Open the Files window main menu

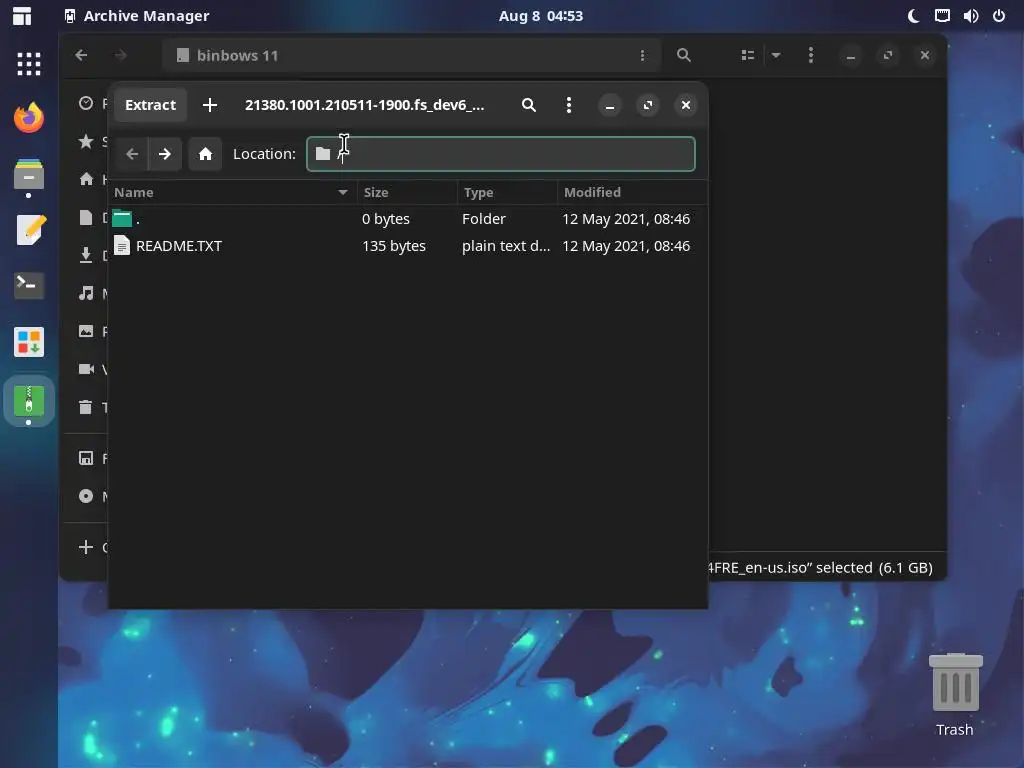click(x=810, y=56)
